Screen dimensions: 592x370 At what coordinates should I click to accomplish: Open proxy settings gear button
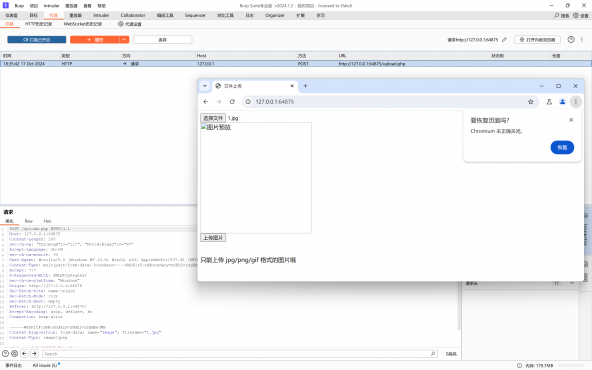pos(130,24)
